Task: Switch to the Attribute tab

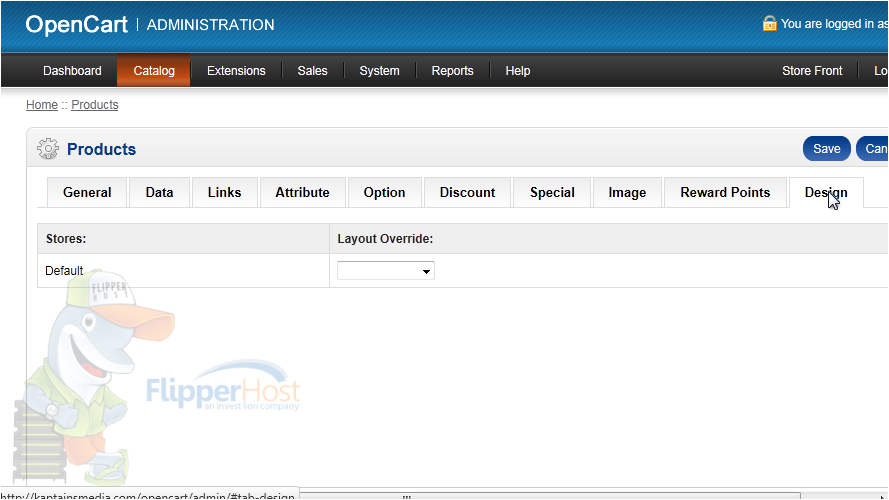Action: point(302,193)
